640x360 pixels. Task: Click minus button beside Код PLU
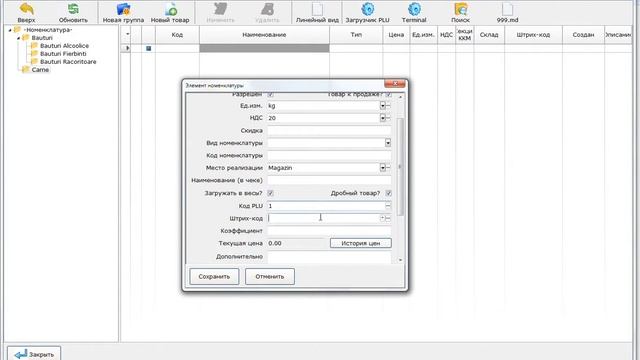tap(388, 206)
